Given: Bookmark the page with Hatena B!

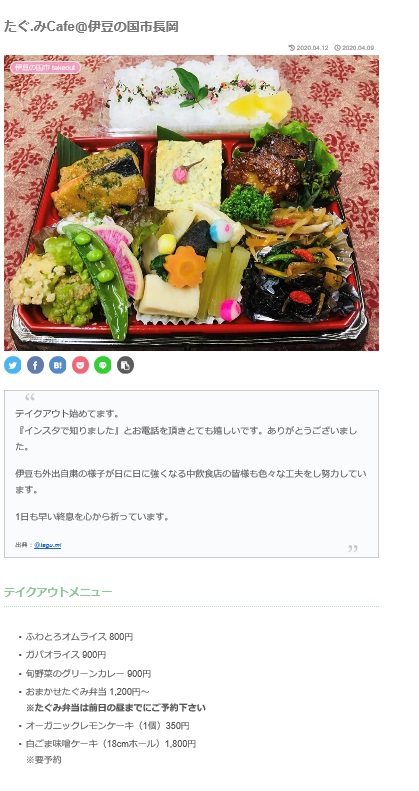Looking at the screenshot, I should pos(57,365).
